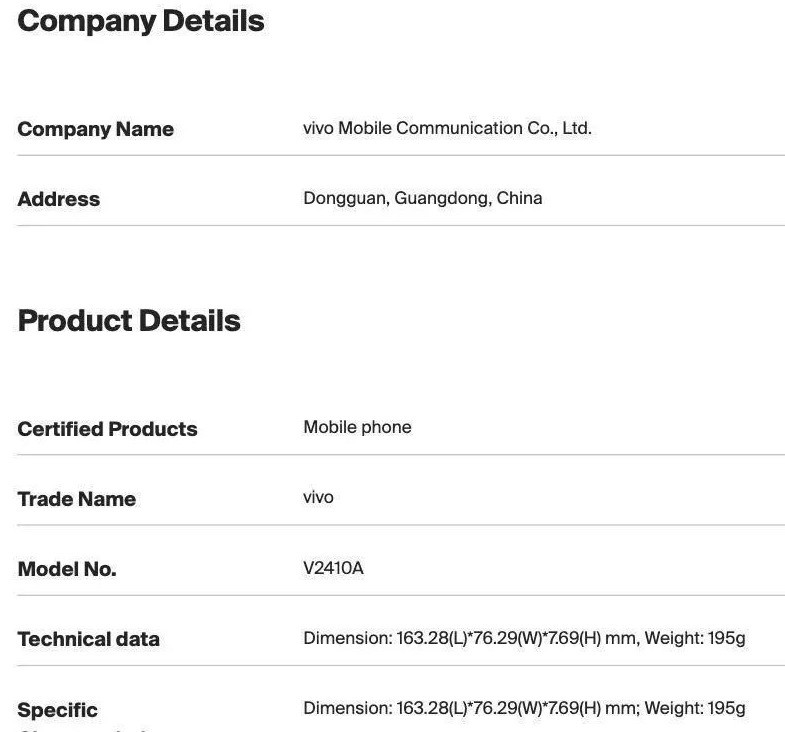The image size is (785, 732).
Task: Click Weight: 195g in Specific row
Action: coord(695,708)
